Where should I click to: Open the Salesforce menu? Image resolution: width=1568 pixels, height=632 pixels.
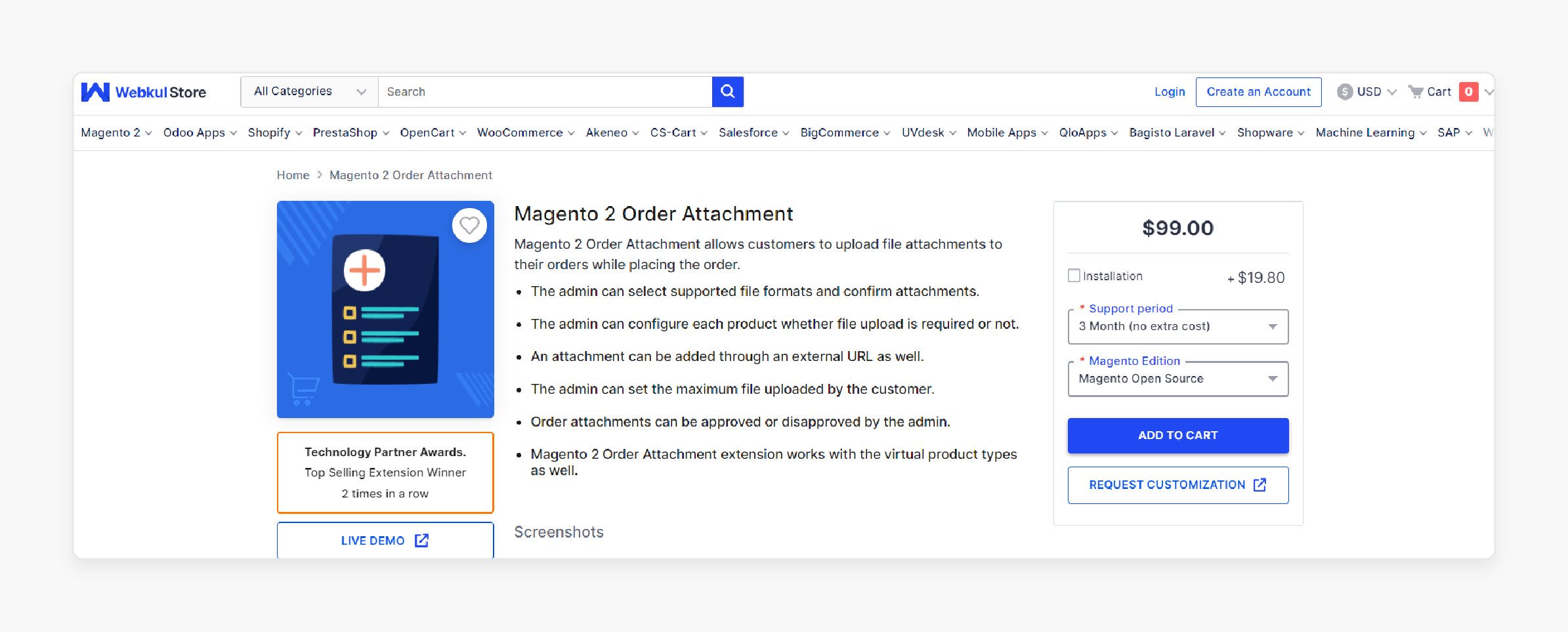tap(753, 133)
